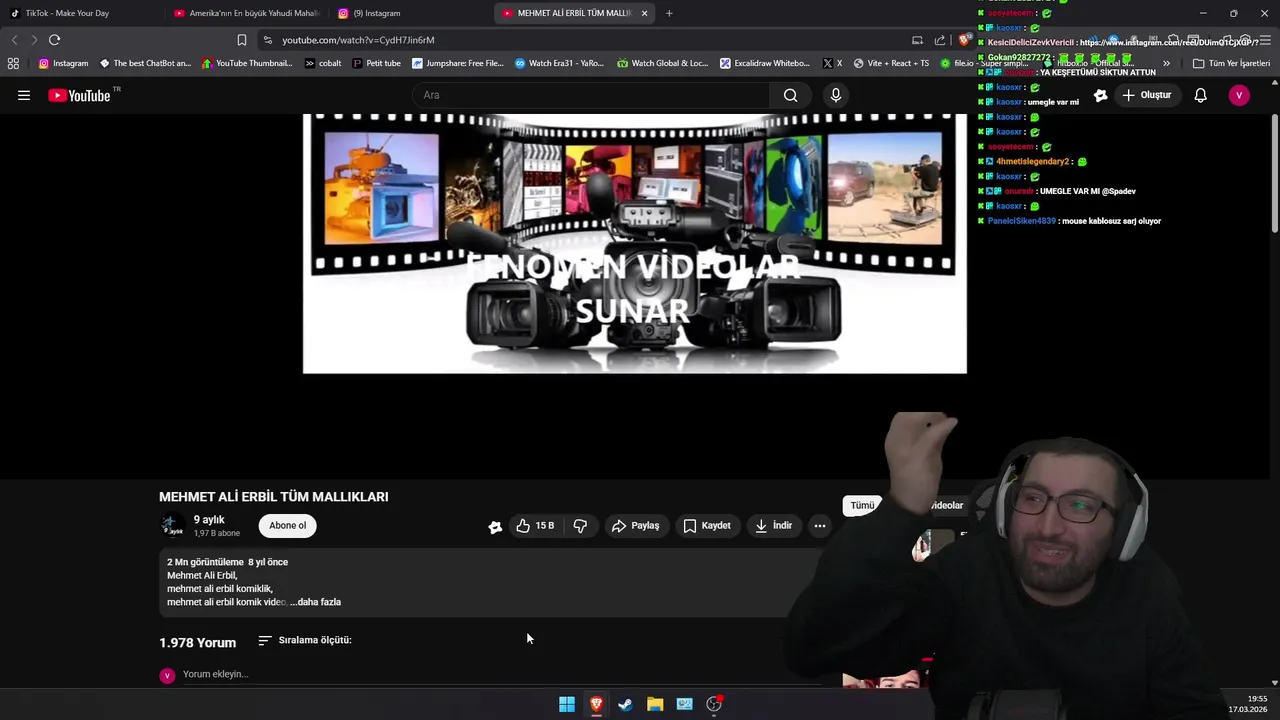Open the browser apps grid icon

(13, 63)
